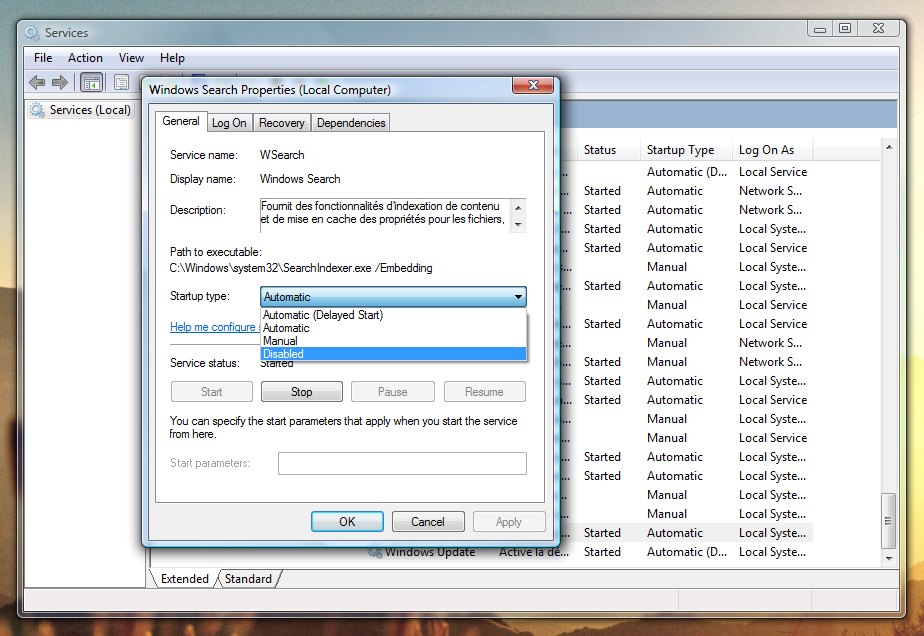Select the Standard view tab
The image size is (924, 636).
[x=248, y=579]
